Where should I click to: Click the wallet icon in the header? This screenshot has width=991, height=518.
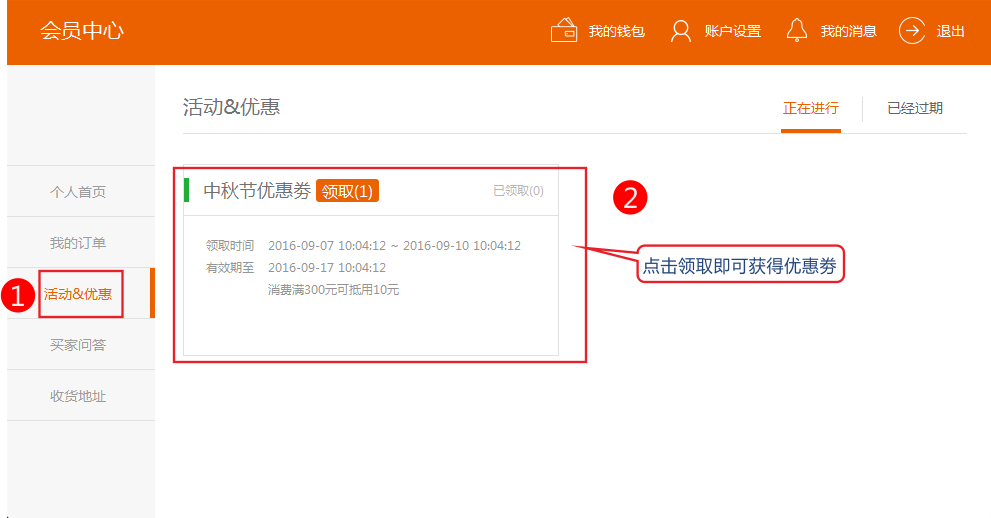coord(564,31)
